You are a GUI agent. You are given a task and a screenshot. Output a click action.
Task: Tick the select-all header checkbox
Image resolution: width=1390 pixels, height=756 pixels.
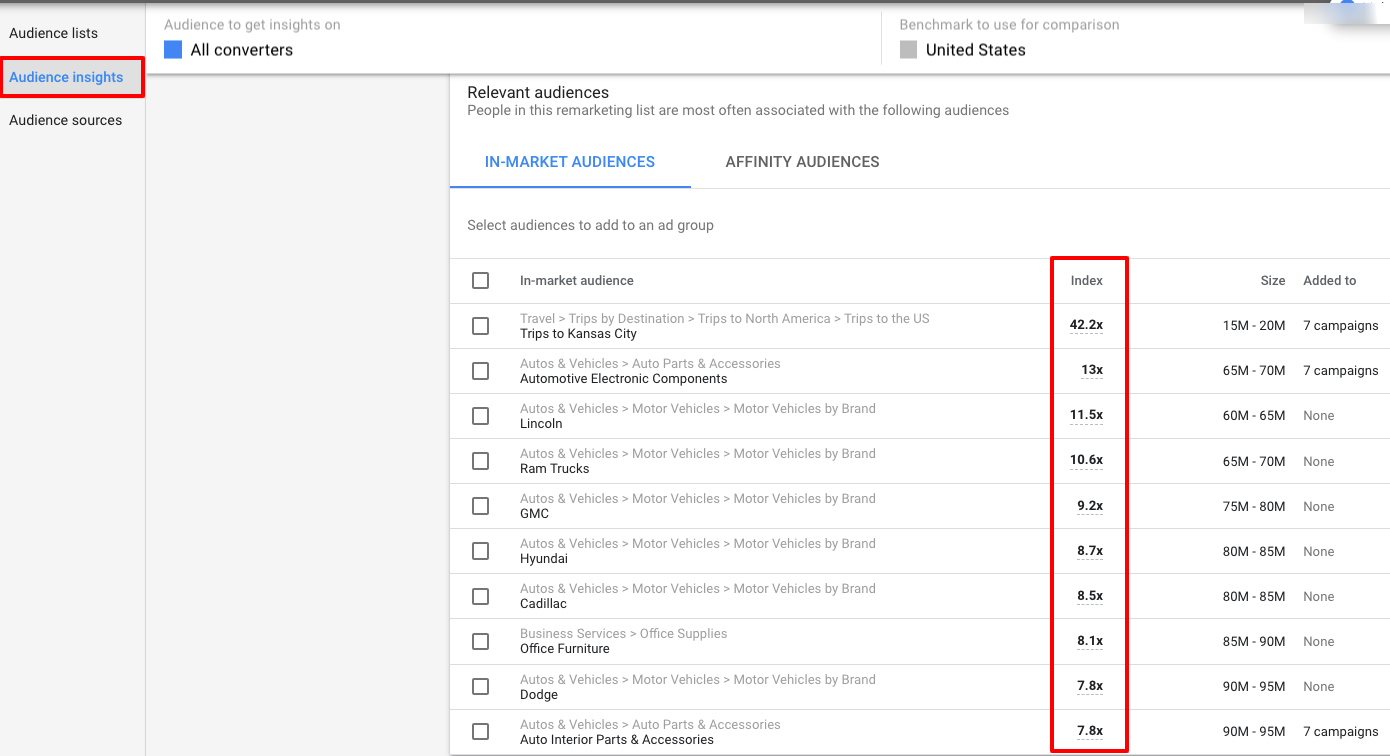(x=481, y=280)
